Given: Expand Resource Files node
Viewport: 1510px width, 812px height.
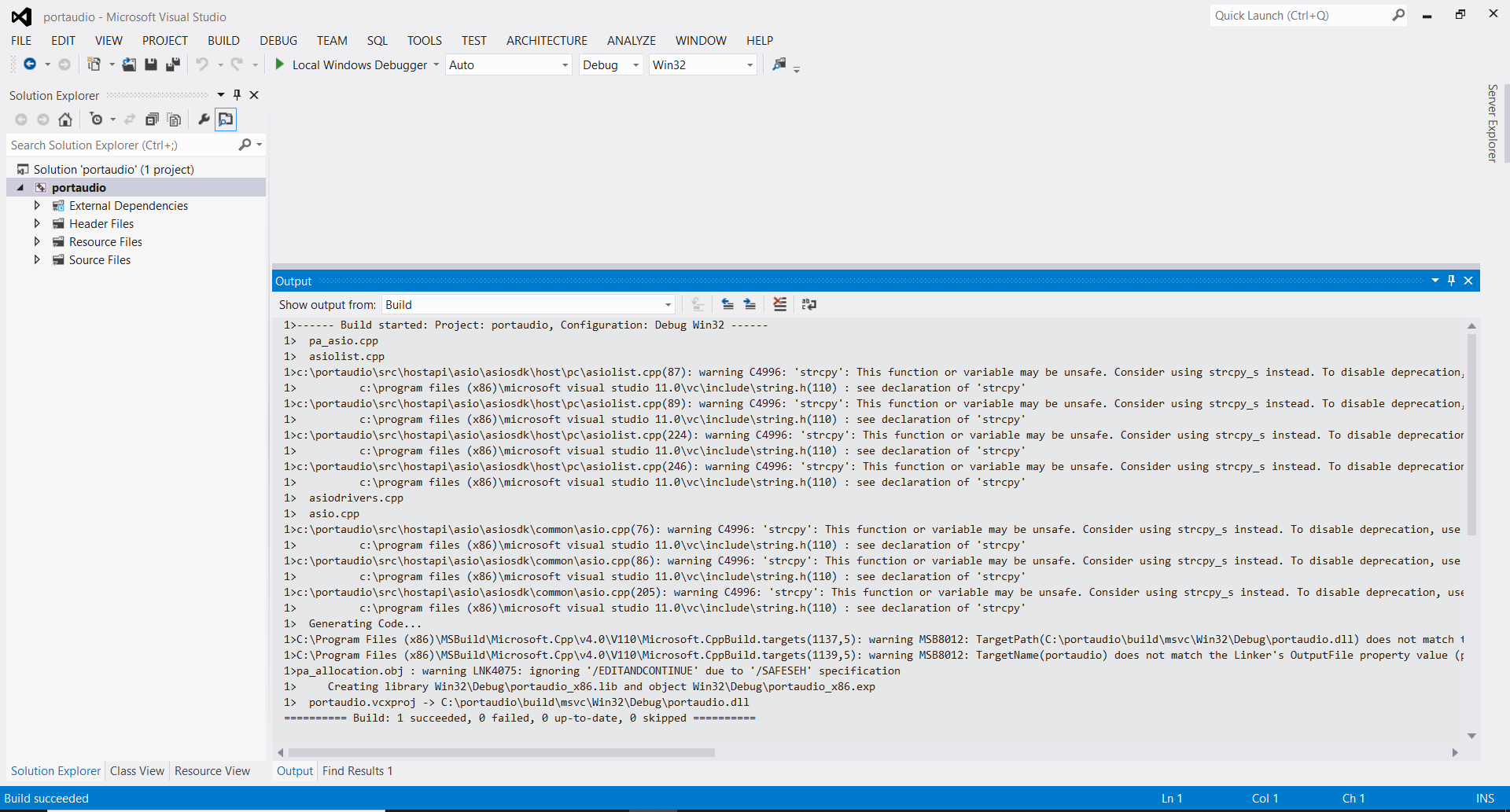Looking at the screenshot, I should (37, 242).
